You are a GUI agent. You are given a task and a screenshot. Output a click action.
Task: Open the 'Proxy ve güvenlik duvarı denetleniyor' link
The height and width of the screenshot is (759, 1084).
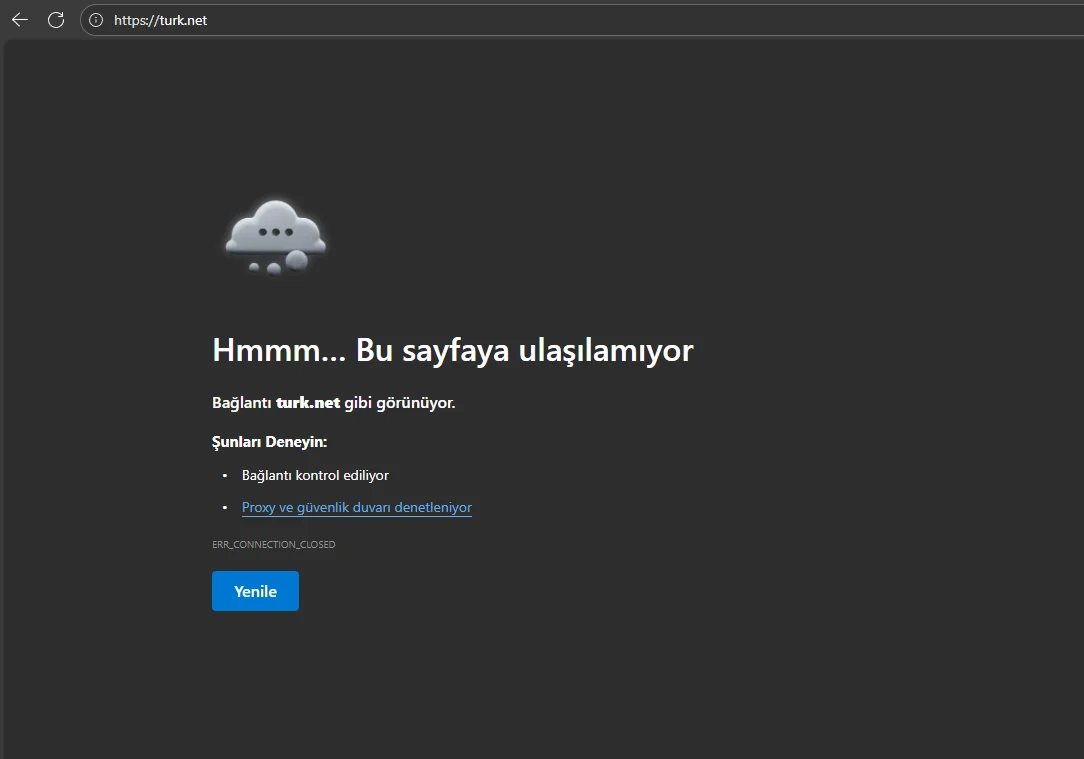pos(356,507)
